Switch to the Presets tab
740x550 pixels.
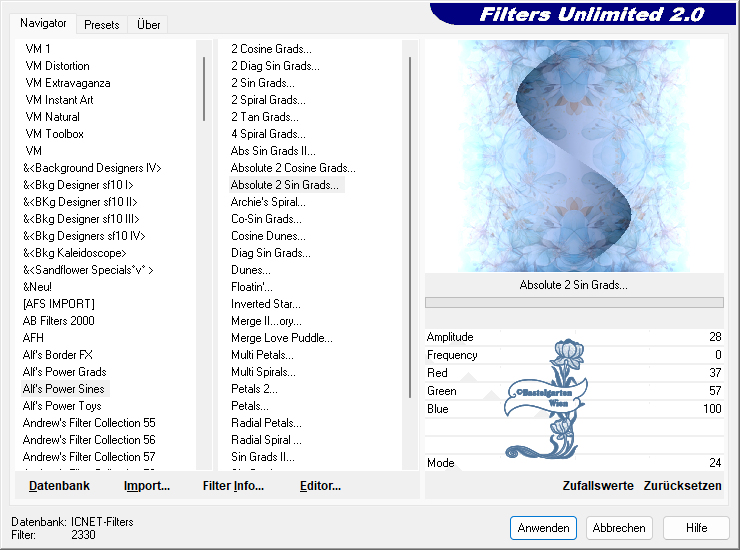click(102, 25)
